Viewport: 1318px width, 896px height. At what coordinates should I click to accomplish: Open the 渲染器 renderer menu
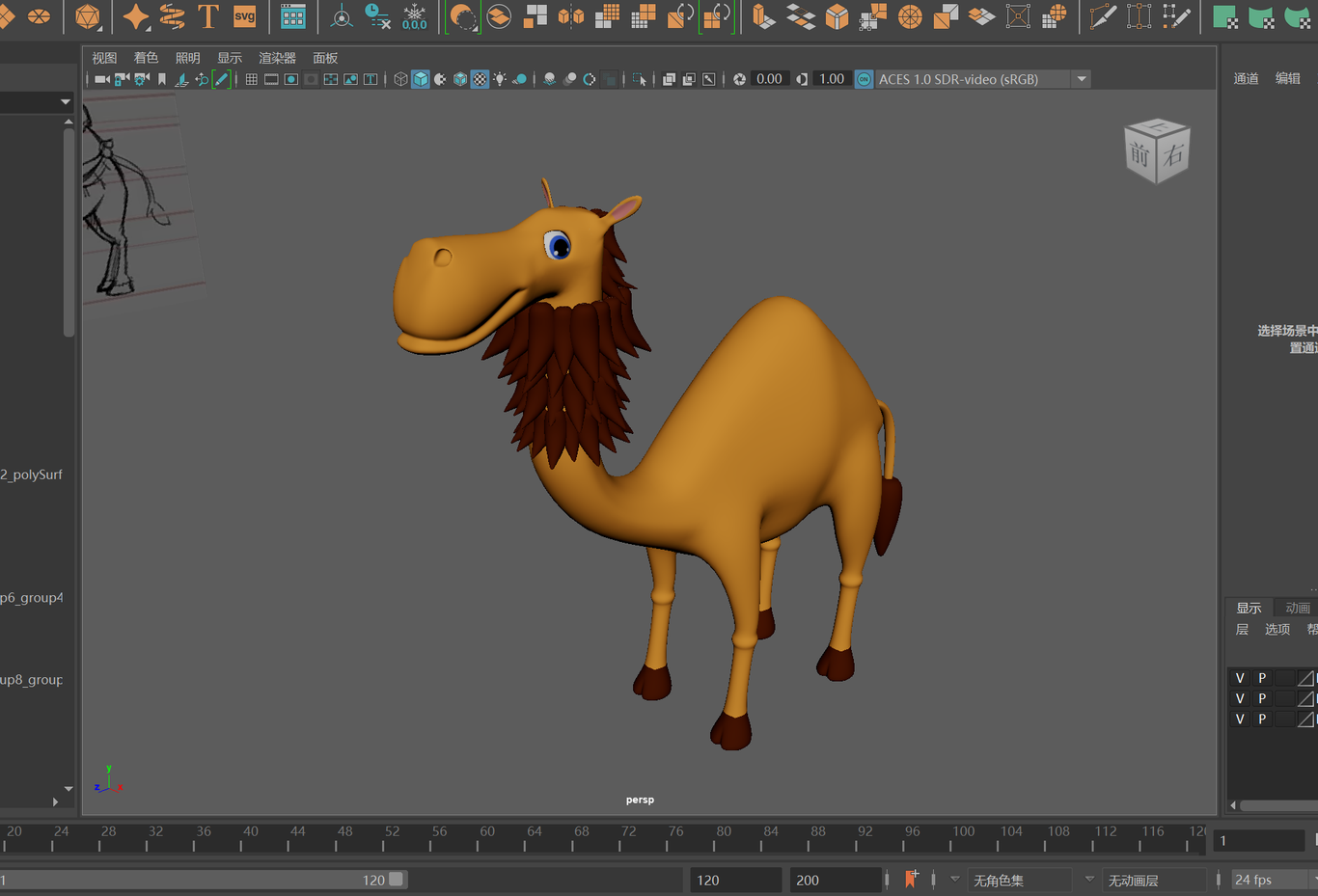click(x=277, y=58)
